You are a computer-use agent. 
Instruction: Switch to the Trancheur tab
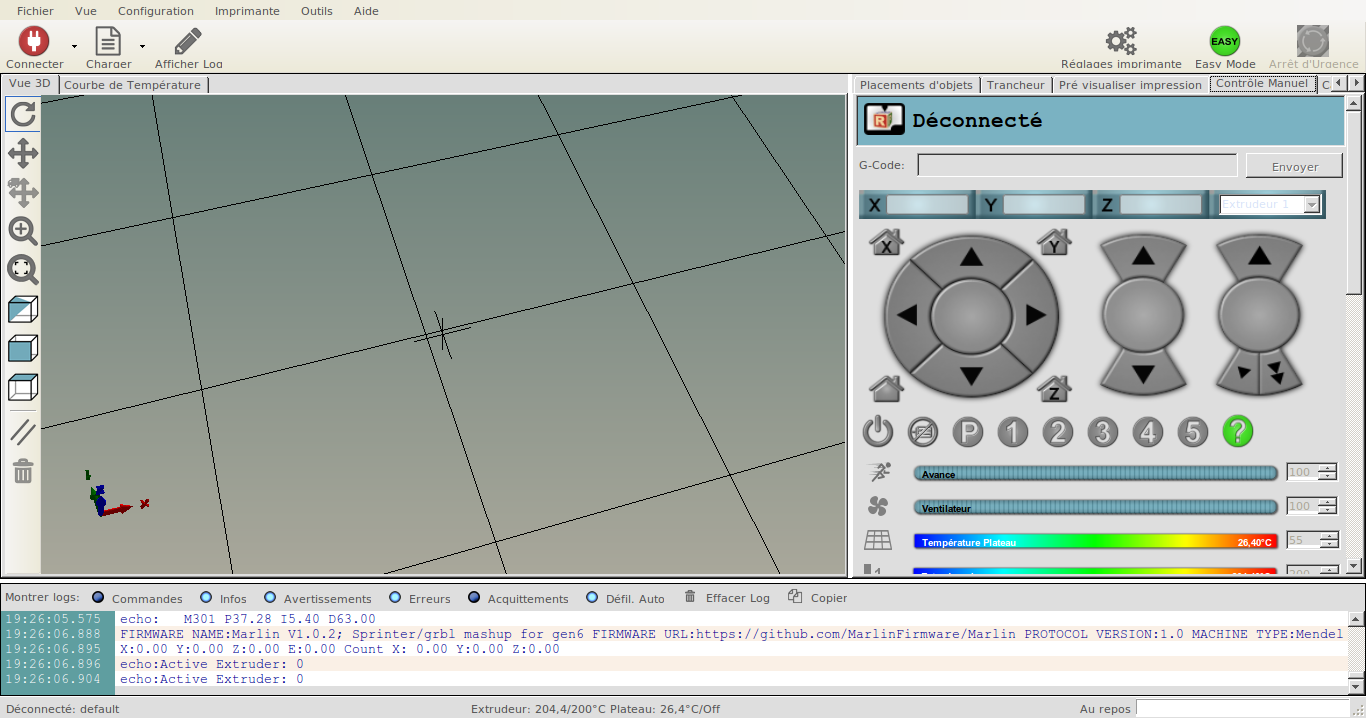coord(1016,84)
